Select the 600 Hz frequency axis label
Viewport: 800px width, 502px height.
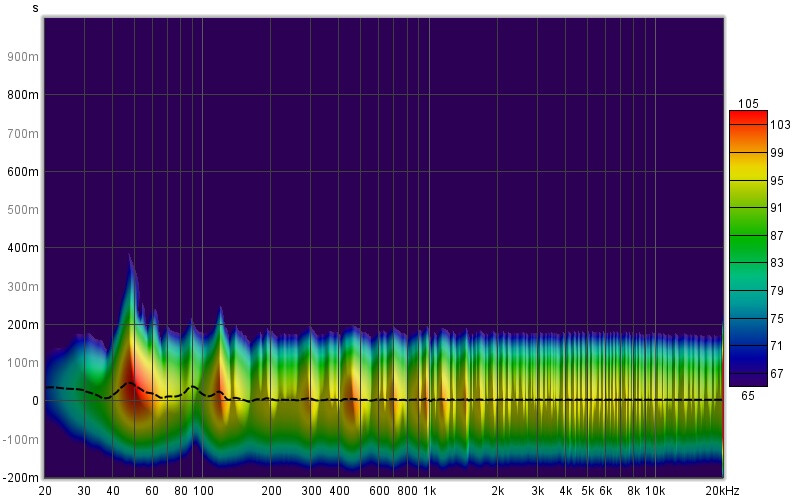[379, 491]
